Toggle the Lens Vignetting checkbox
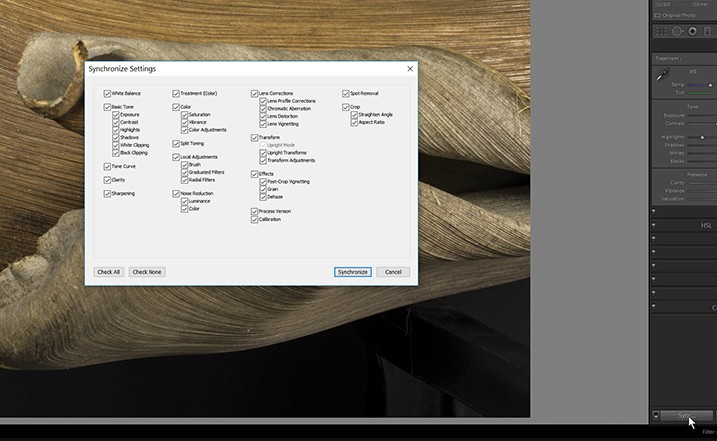The width and height of the screenshot is (717, 441). coord(263,124)
